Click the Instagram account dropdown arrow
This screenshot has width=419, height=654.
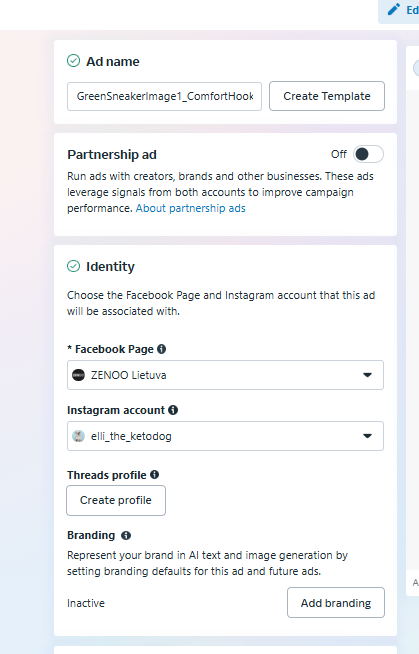(367, 436)
